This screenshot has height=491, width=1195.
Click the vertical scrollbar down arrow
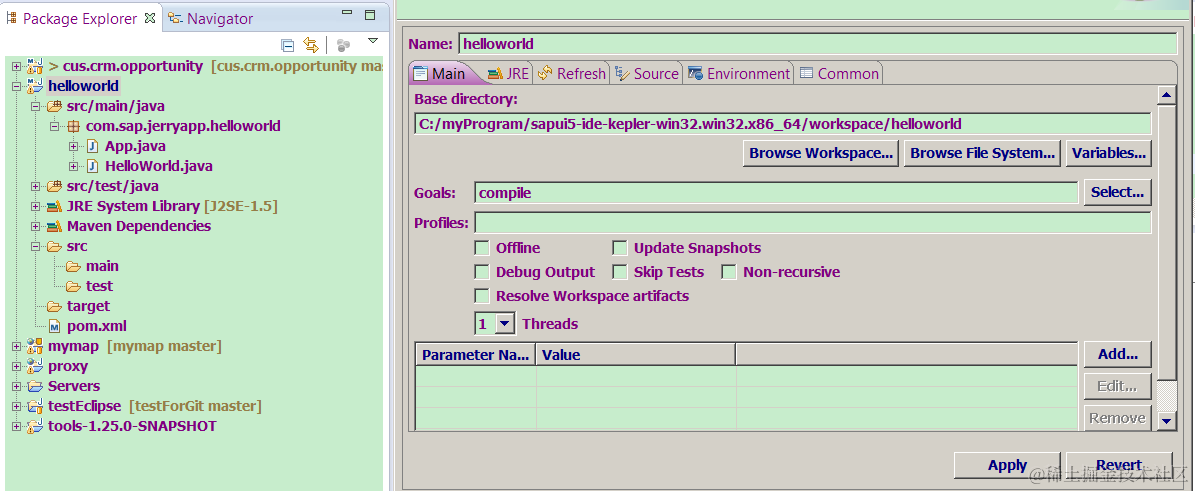(1166, 419)
